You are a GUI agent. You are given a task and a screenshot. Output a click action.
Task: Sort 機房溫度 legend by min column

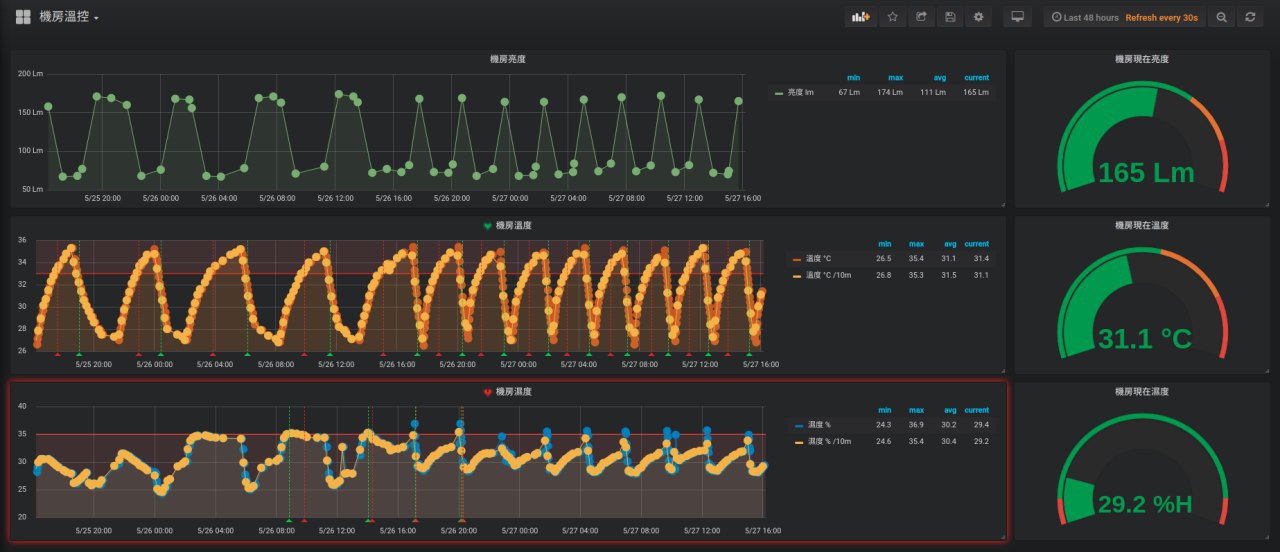pyautogui.click(x=885, y=244)
